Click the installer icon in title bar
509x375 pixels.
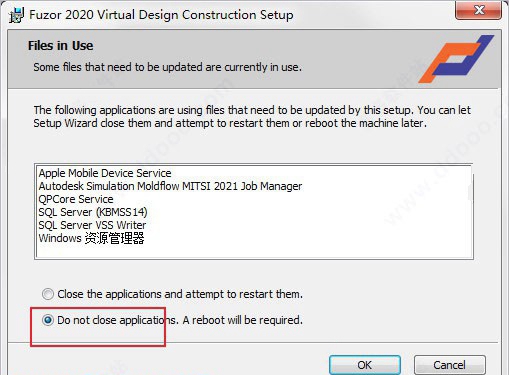coord(16,15)
